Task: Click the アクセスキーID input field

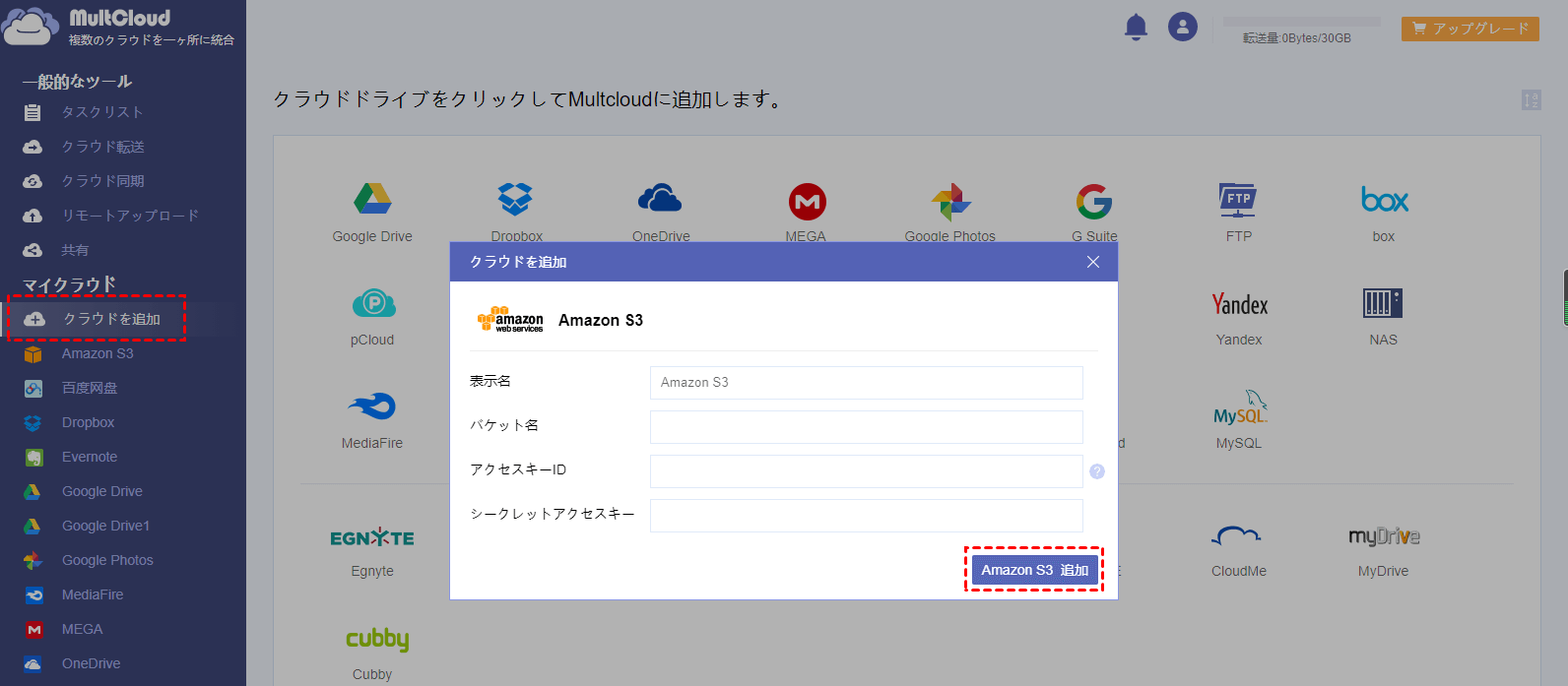Action: [867, 471]
